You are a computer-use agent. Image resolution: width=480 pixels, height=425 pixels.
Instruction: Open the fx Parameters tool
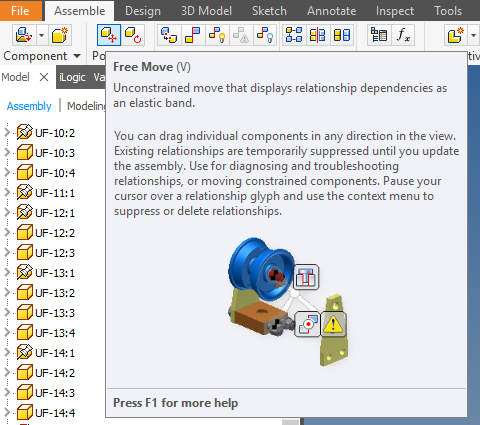click(403, 35)
